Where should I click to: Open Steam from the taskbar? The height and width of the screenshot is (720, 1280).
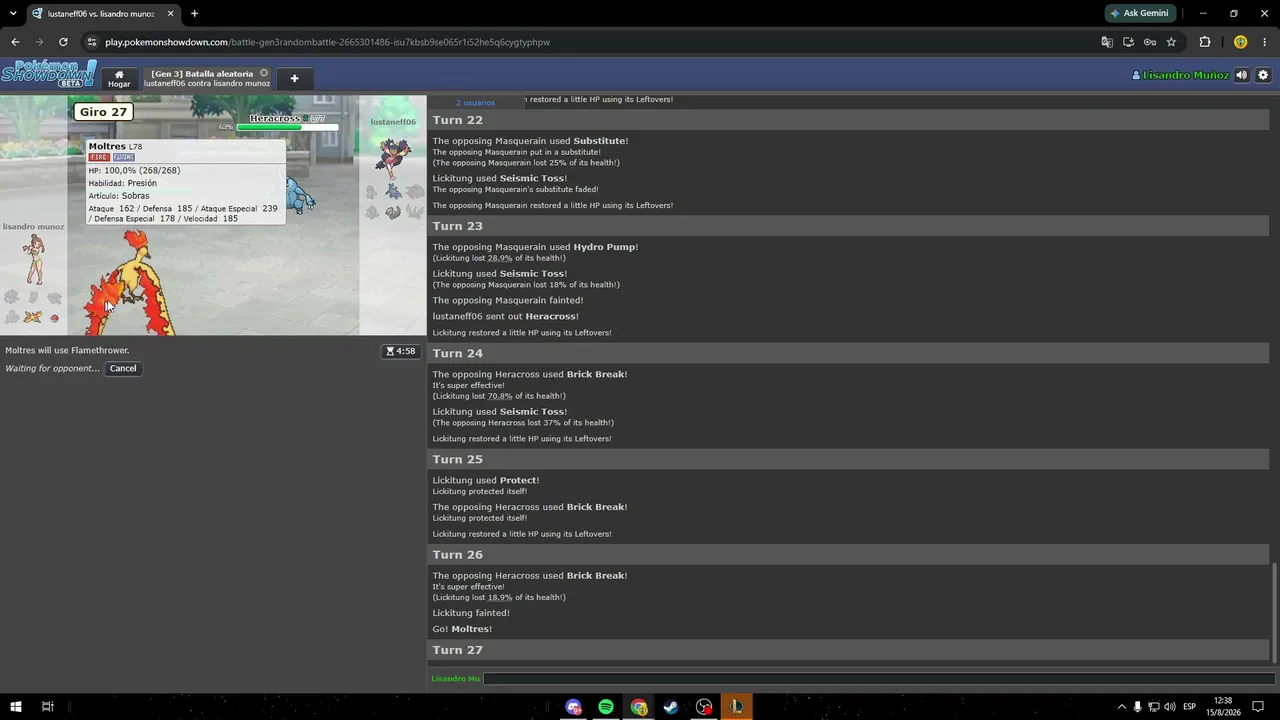(x=671, y=707)
